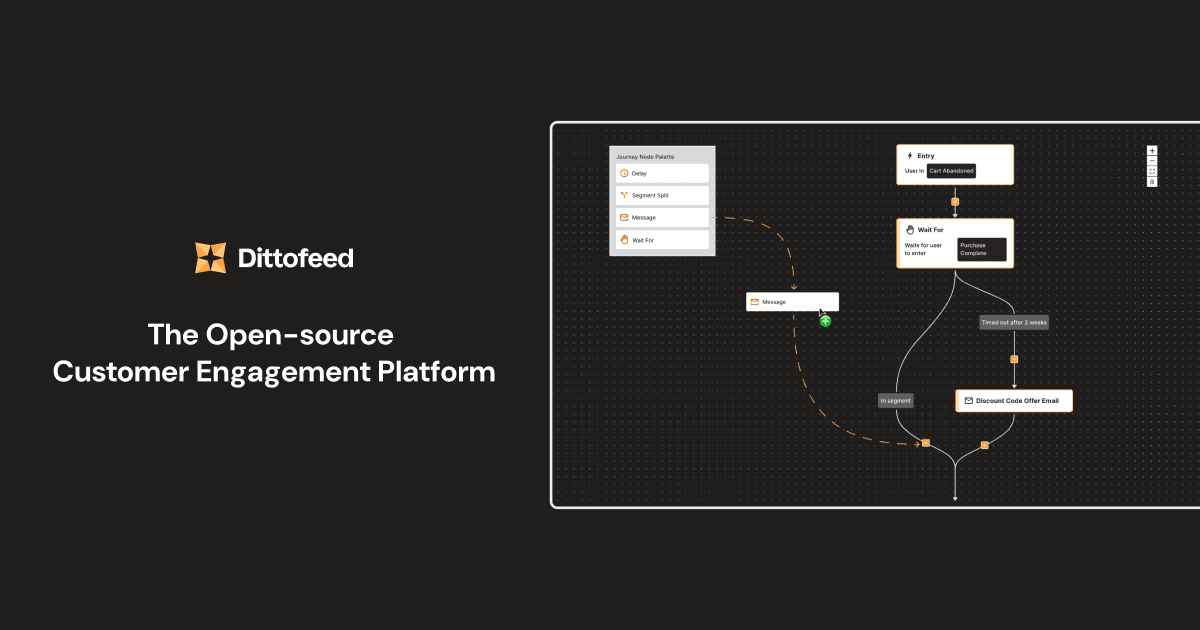Screen dimensions: 1200x630
Task: Click the fit view canvas control
Action: 1152,171
